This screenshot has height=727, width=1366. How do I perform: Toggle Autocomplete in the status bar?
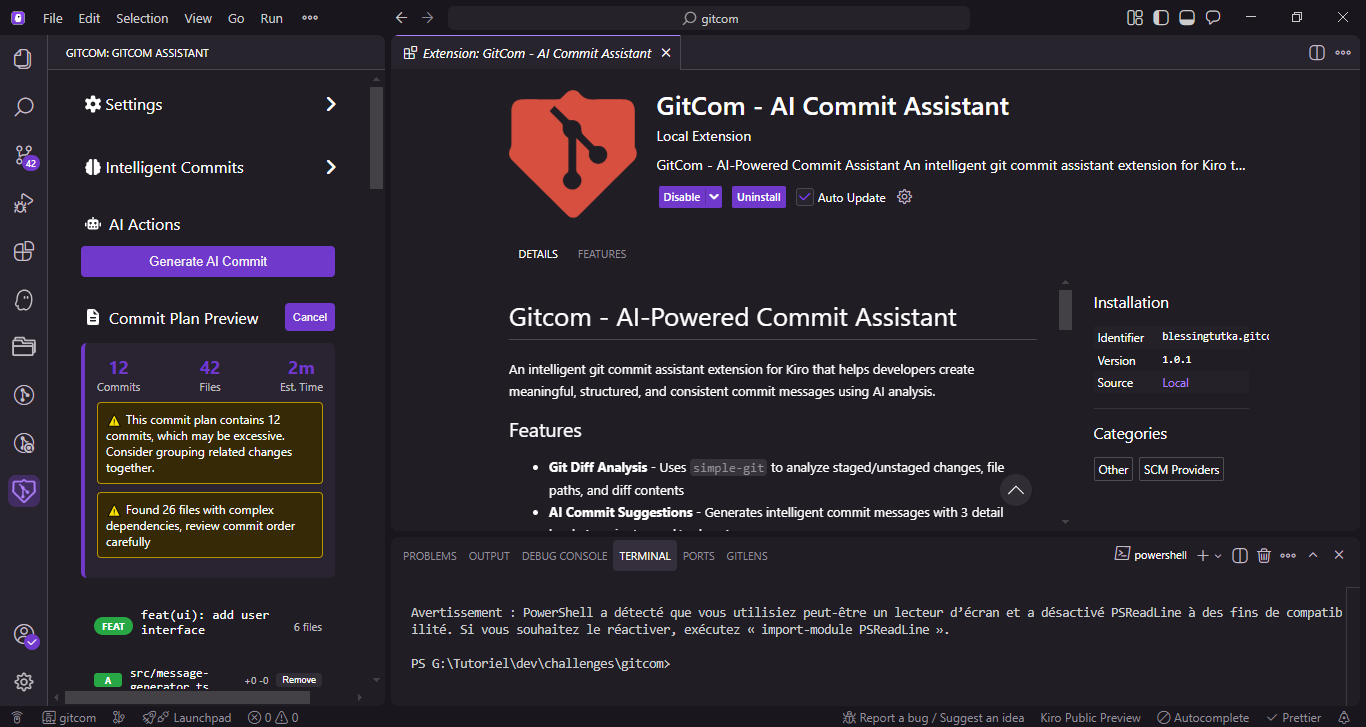coord(1203,717)
